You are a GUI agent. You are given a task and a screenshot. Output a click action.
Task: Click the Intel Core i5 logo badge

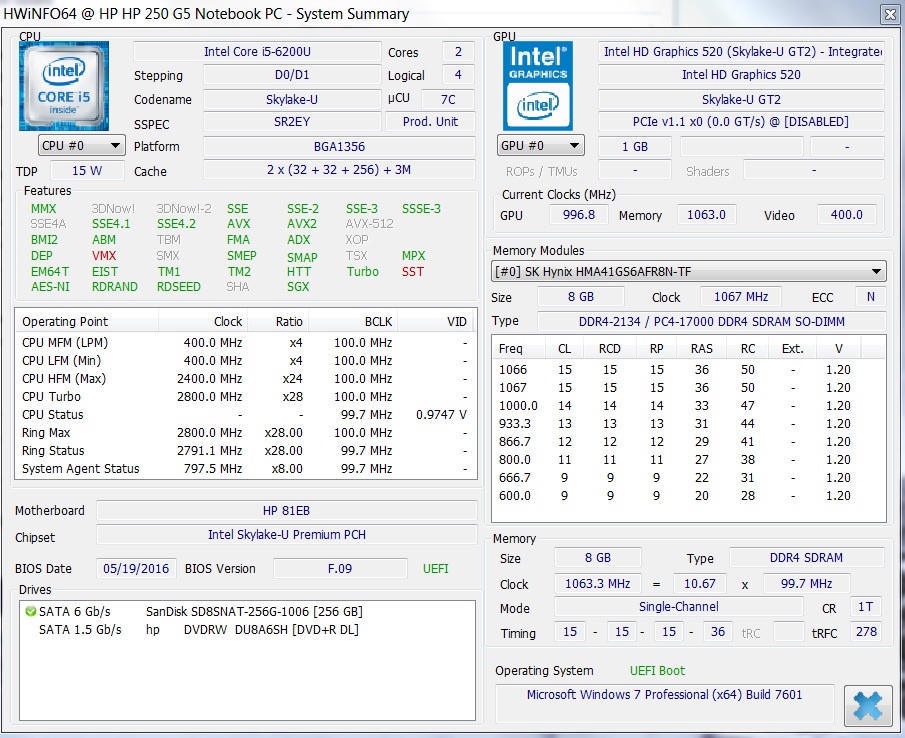coord(63,86)
